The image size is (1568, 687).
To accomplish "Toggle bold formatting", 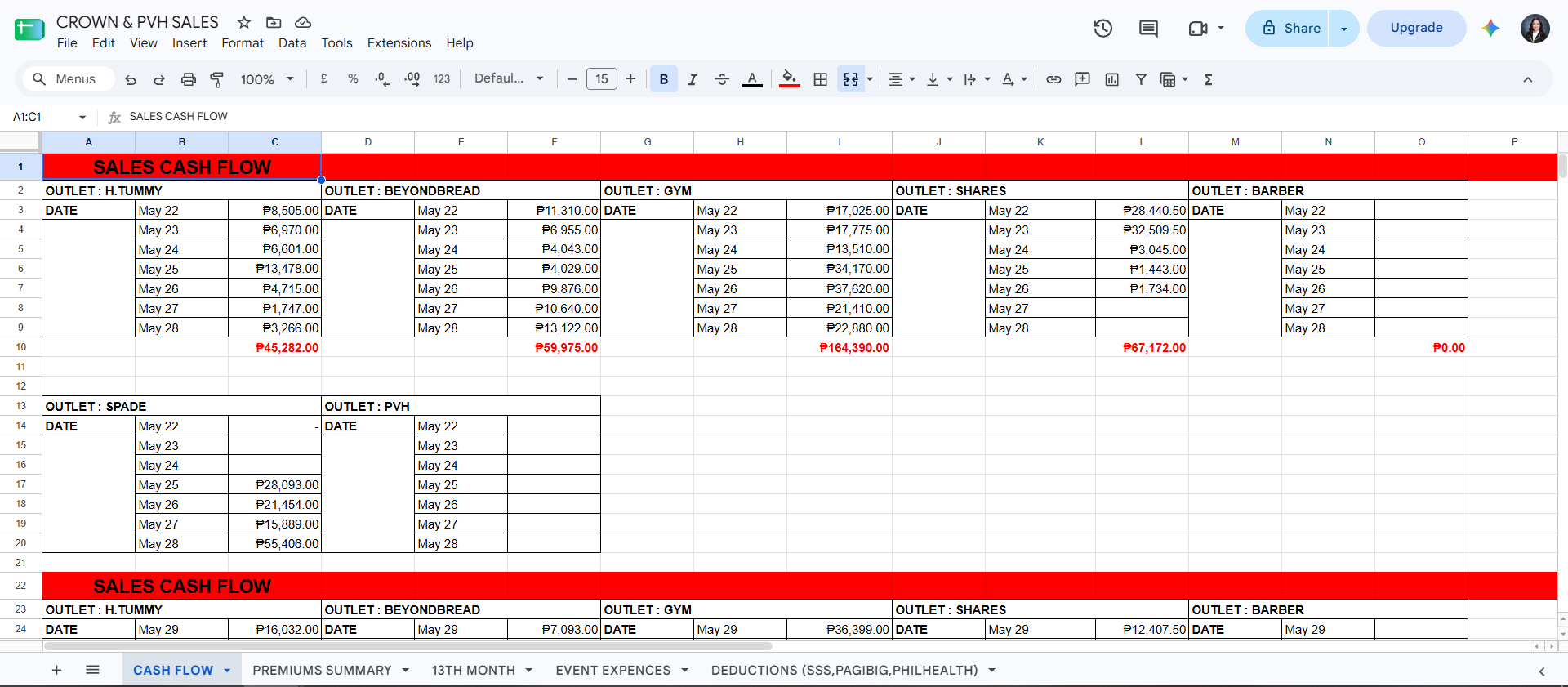I will tap(664, 79).
